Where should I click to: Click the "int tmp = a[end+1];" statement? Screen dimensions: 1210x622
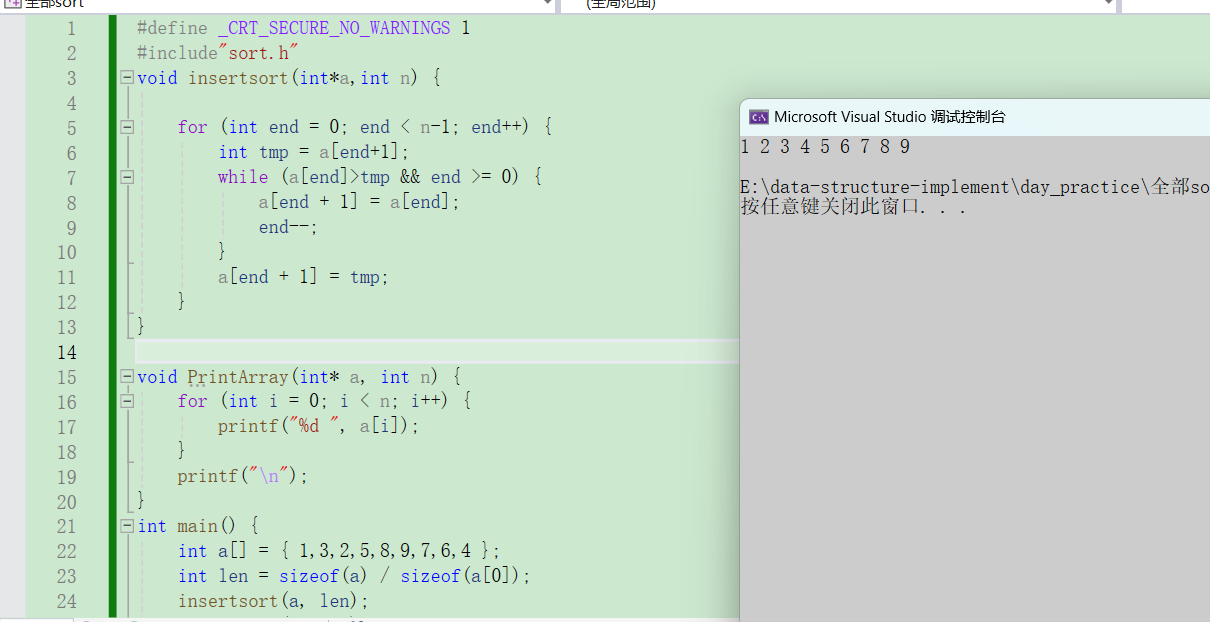(x=315, y=152)
